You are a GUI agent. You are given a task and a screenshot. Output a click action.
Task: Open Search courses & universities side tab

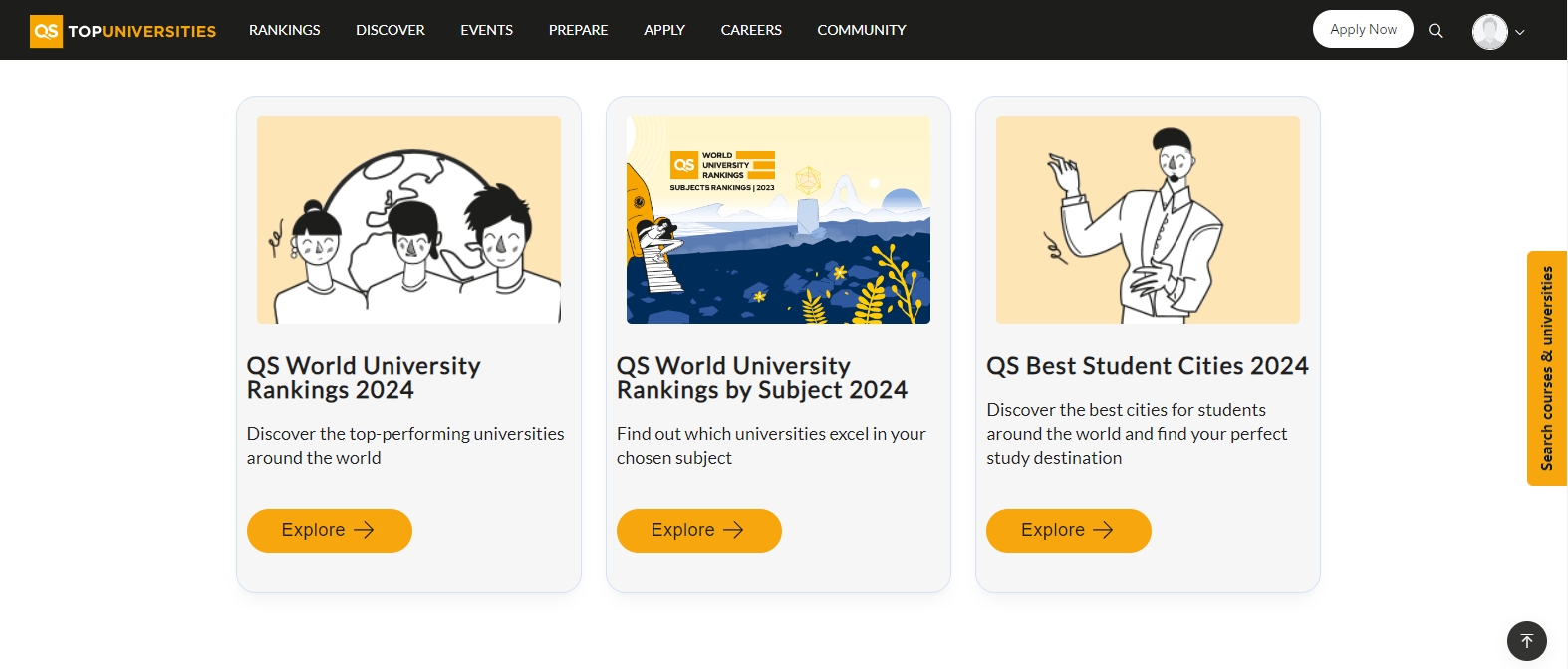(1547, 368)
